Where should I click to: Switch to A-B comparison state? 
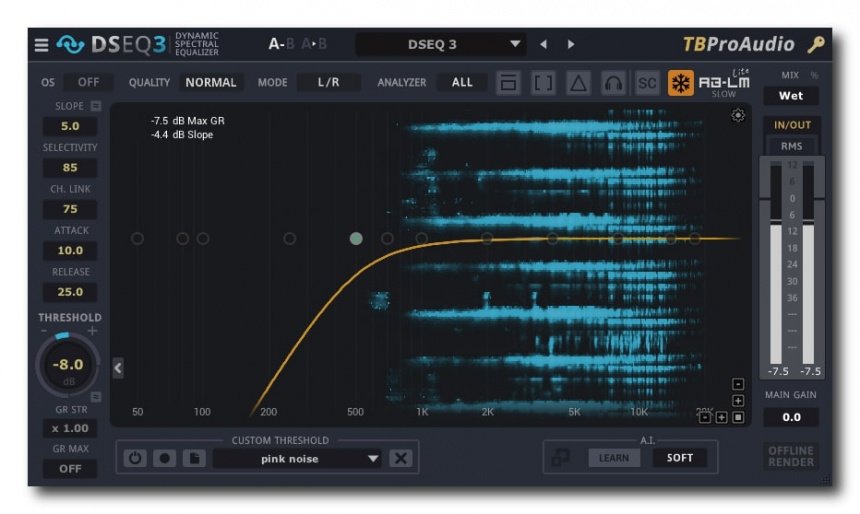coord(281,44)
